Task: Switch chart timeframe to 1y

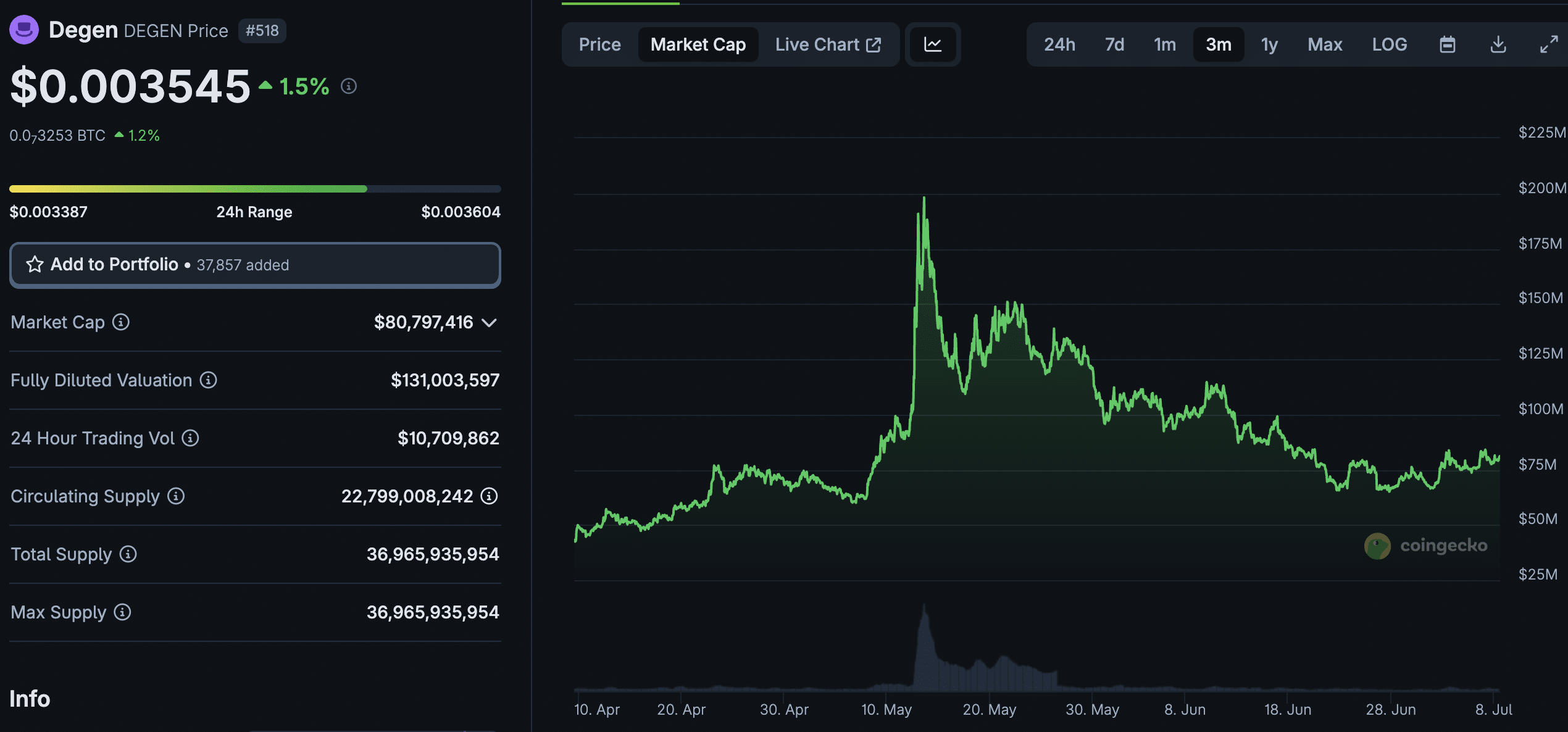Action: (1269, 44)
